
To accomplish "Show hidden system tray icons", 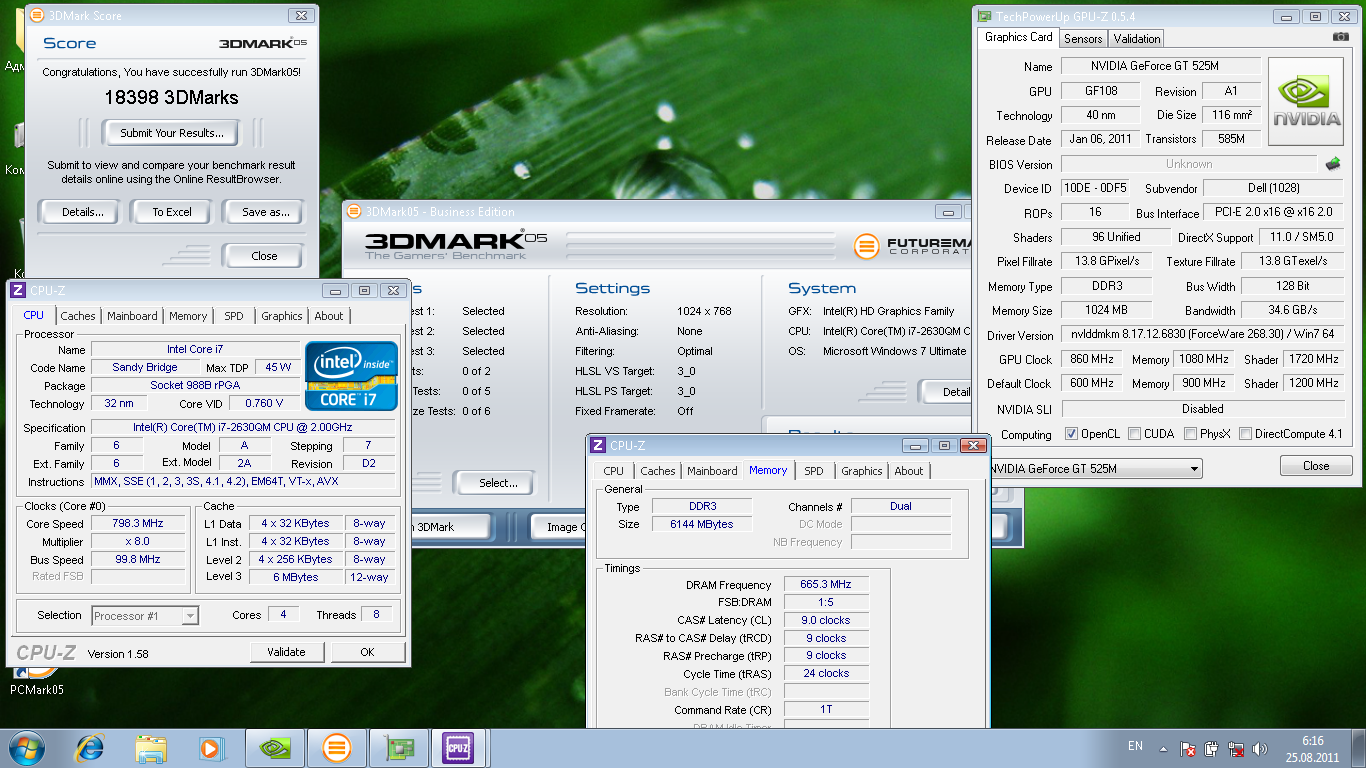I will pos(1163,748).
